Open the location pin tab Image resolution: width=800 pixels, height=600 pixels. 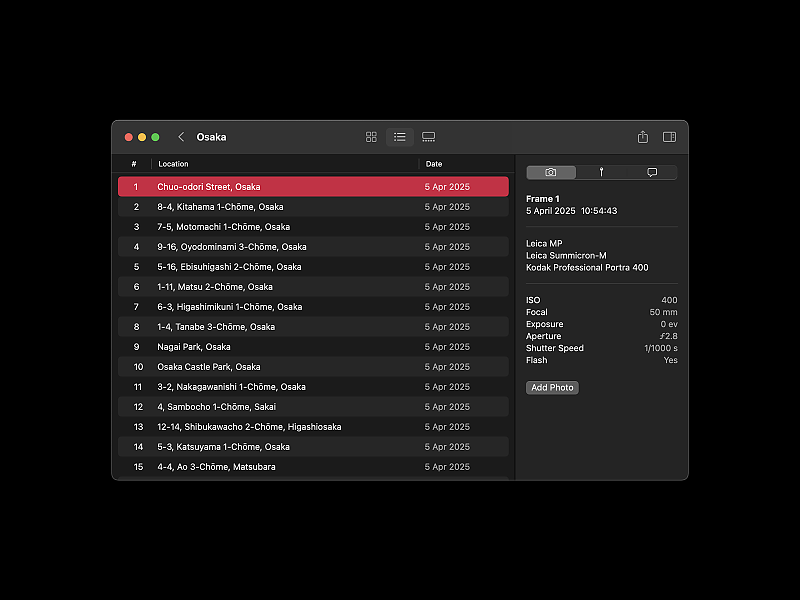tap(601, 172)
